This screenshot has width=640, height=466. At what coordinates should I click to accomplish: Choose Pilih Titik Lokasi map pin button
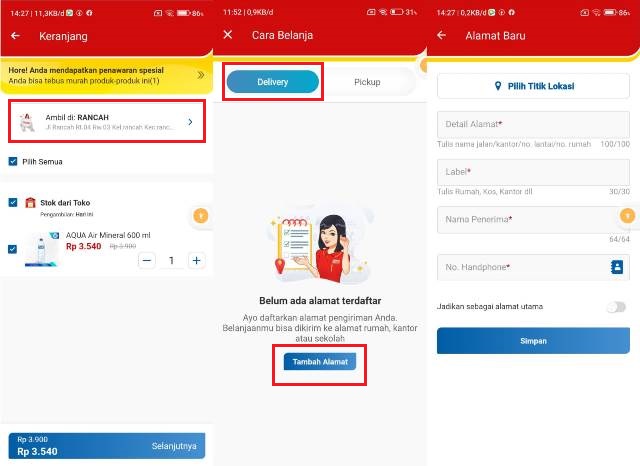[533, 86]
